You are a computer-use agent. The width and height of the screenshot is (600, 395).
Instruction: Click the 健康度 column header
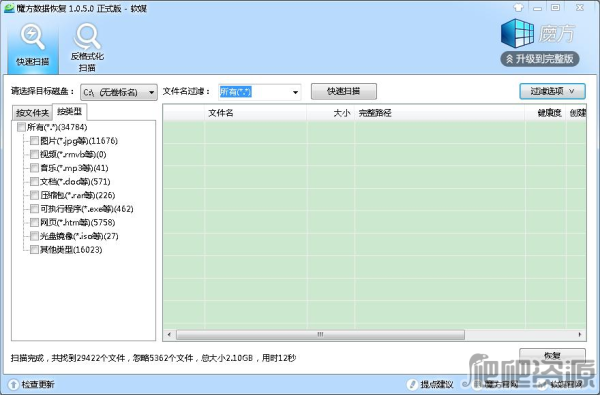tap(546, 113)
